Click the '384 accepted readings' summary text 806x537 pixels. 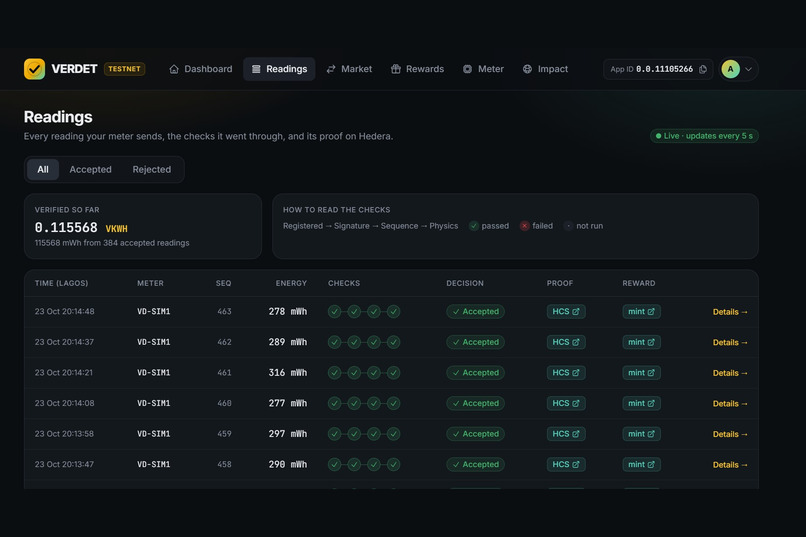pos(146,243)
